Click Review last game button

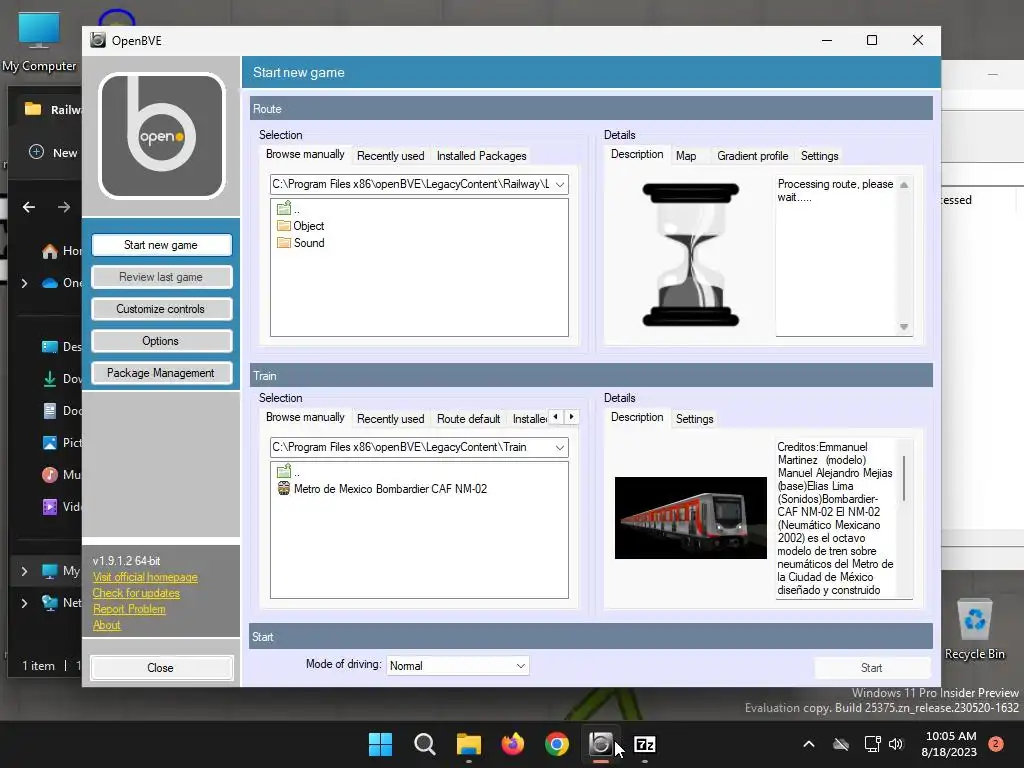[161, 277]
